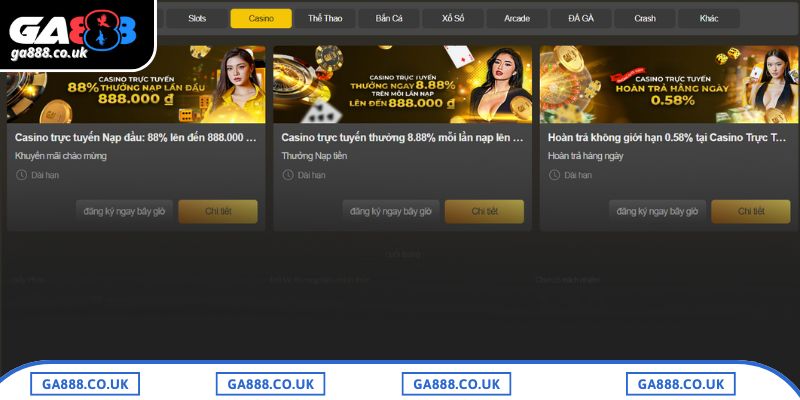Click clock icon on 8.88% deposit card
This screenshot has width=800, height=400.
[288, 175]
